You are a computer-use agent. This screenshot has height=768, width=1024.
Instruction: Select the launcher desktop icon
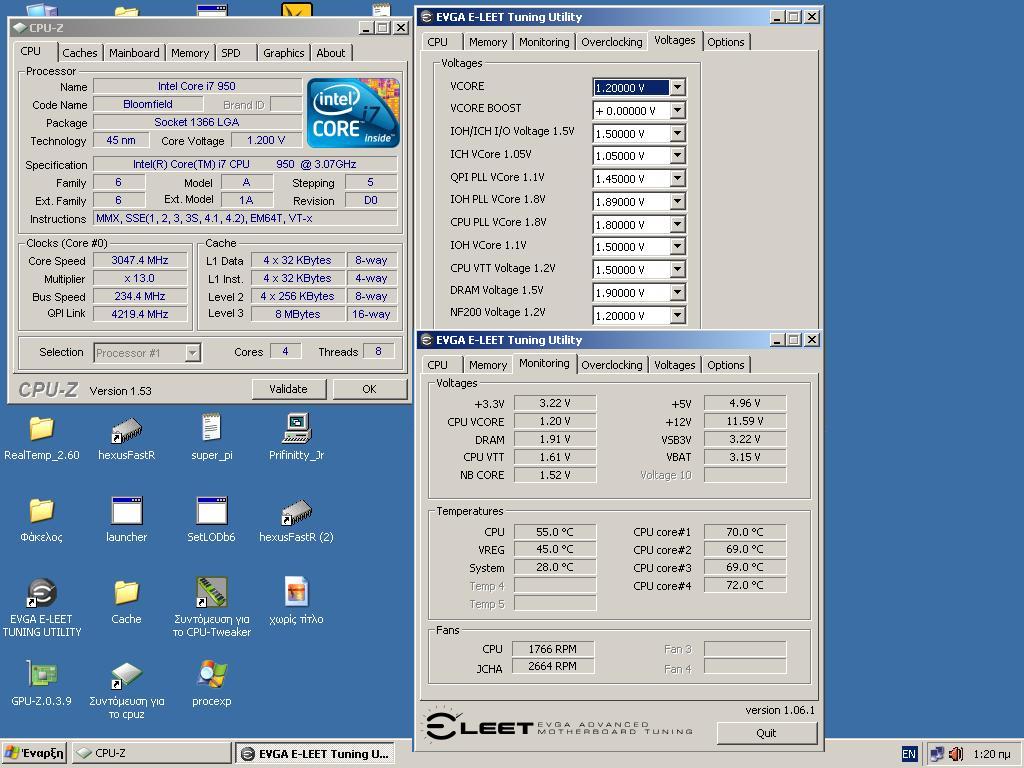tap(127, 511)
